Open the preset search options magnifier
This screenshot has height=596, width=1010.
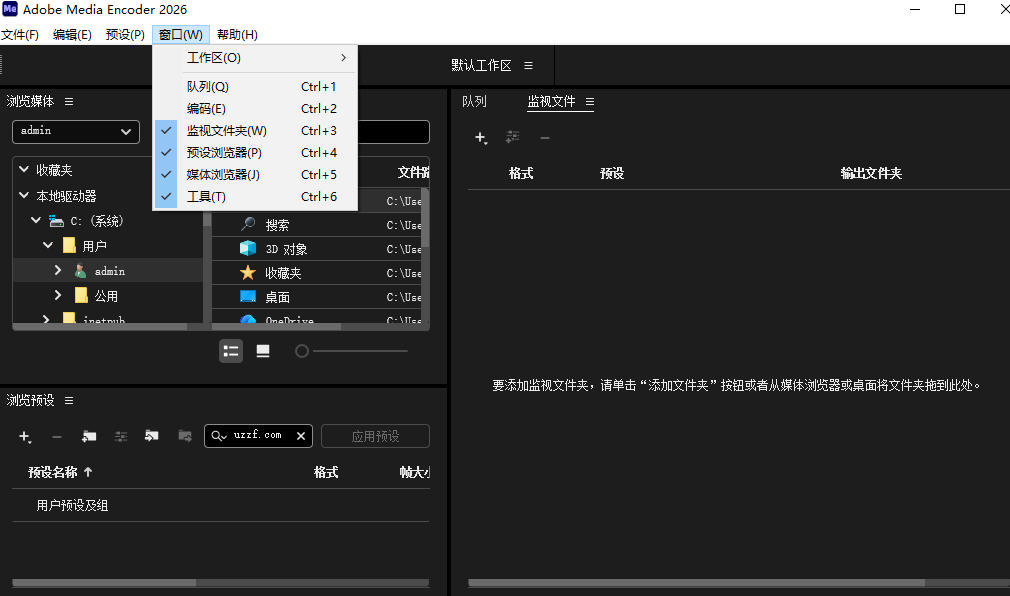218,436
